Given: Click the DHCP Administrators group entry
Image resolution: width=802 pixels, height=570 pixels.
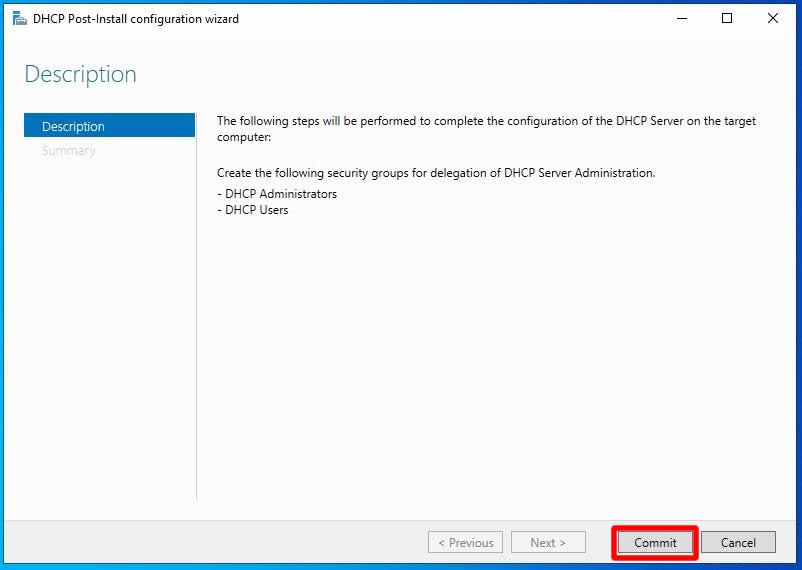Looking at the screenshot, I should [x=277, y=194].
